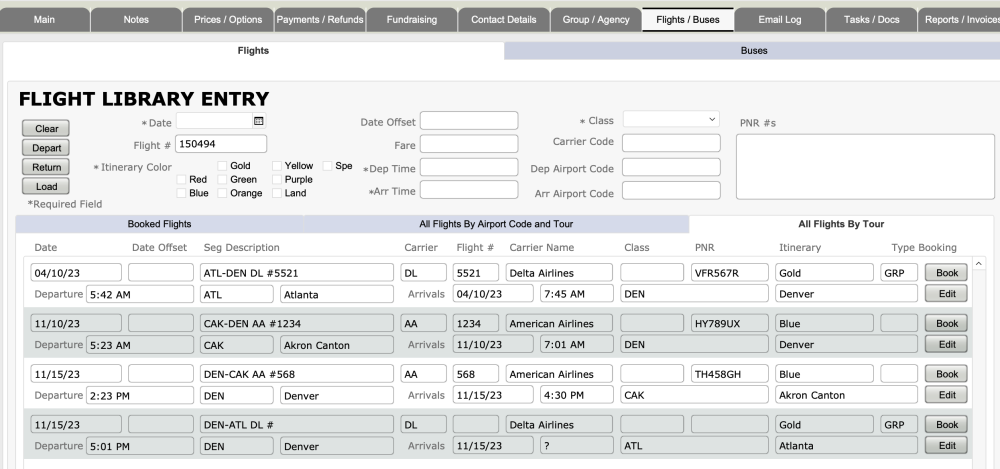
Task: Focus the Date input field
Action: (214, 121)
